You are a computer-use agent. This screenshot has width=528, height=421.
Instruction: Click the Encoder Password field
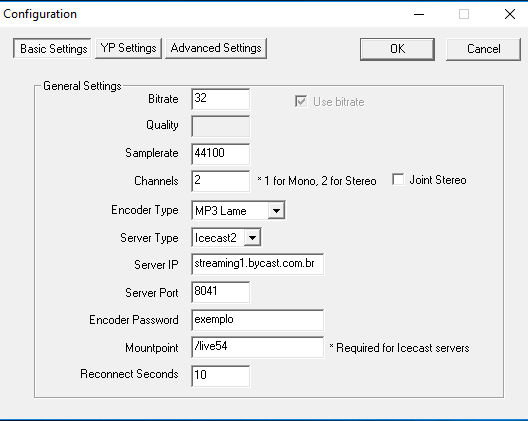coord(258,320)
